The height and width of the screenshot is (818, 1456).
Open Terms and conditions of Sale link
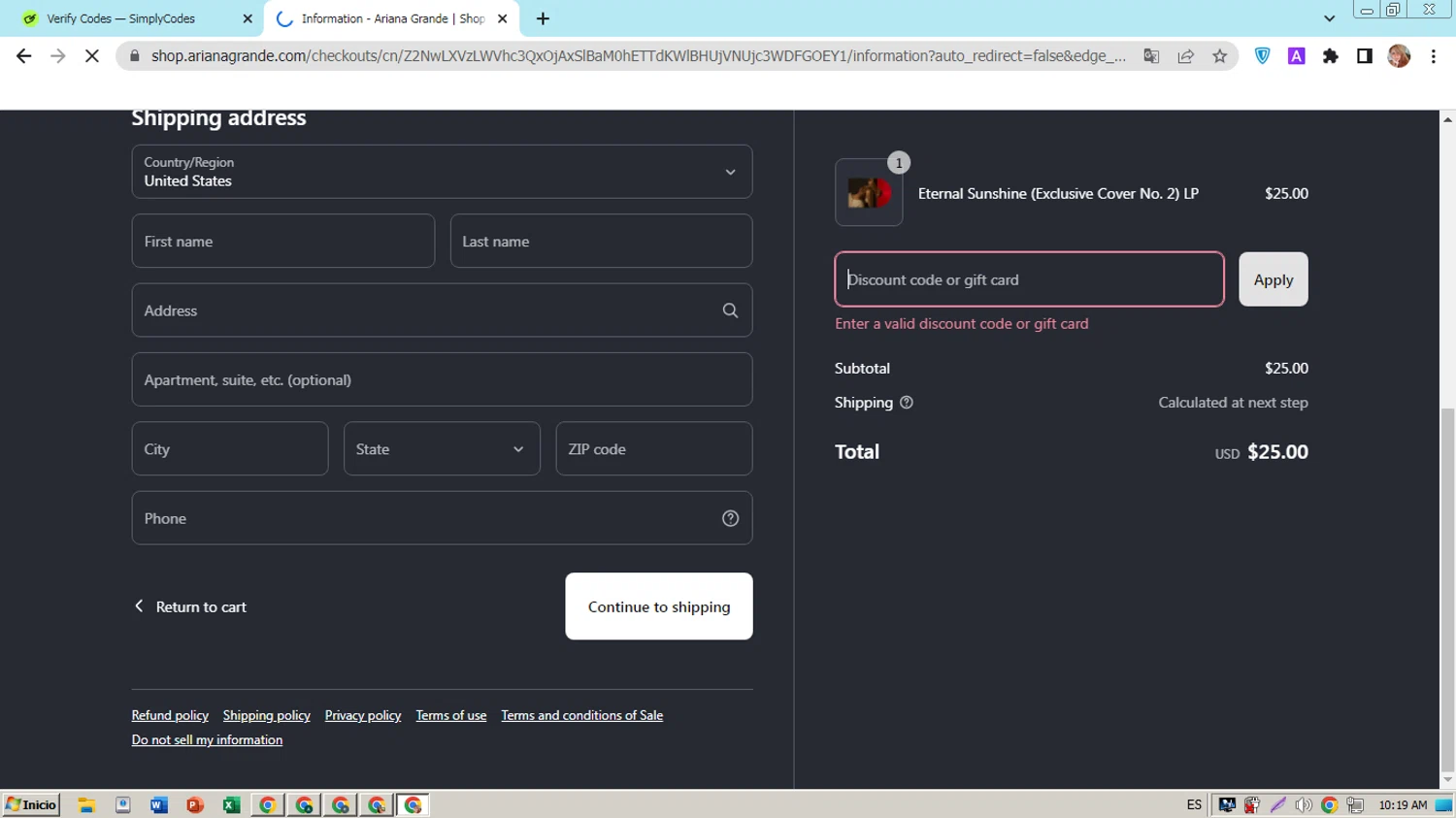(x=582, y=715)
